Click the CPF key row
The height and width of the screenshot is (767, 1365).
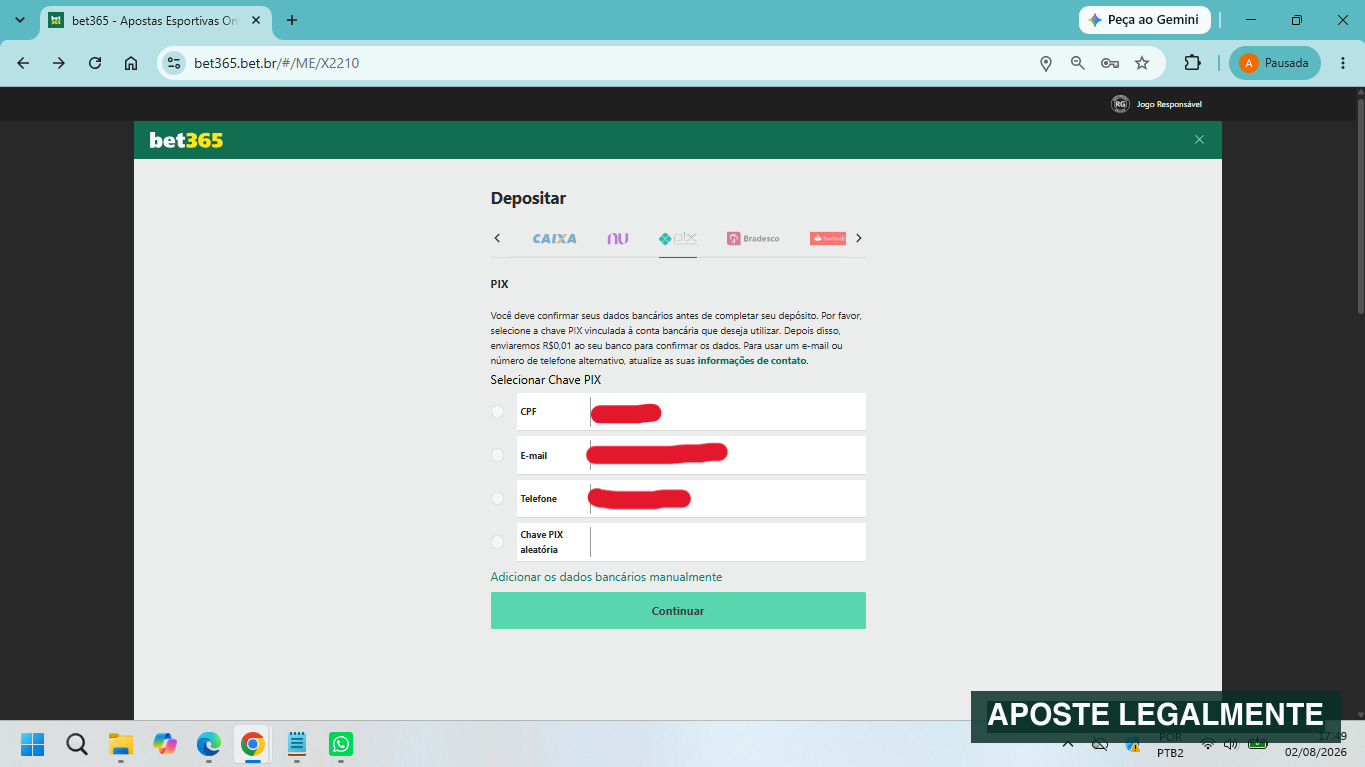pyautogui.click(x=691, y=412)
